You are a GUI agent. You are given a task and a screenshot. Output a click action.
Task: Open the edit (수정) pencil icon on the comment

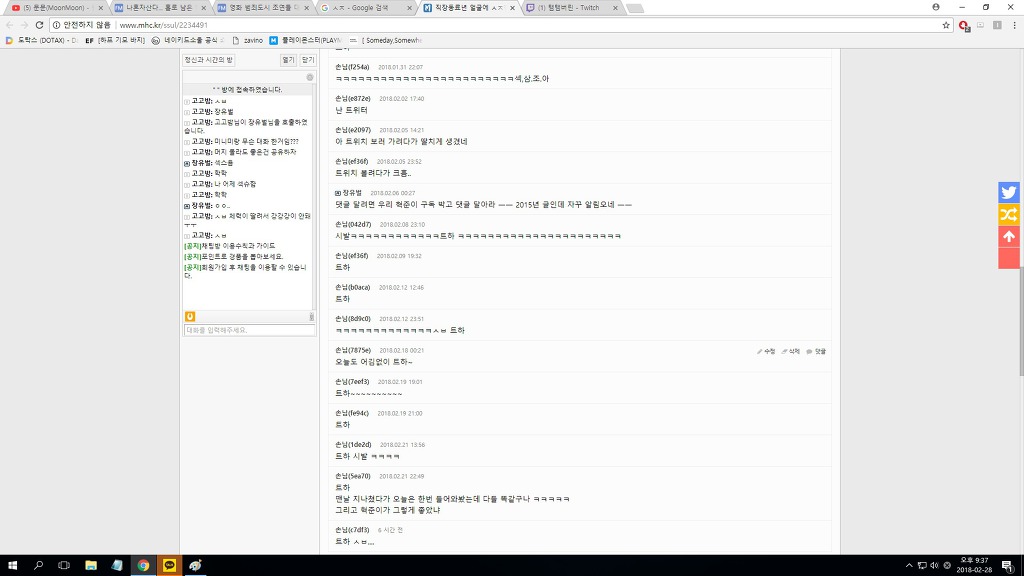761,351
